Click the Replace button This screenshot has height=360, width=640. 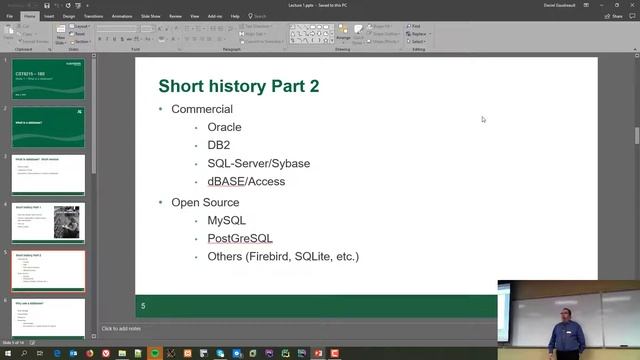(418, 34)
